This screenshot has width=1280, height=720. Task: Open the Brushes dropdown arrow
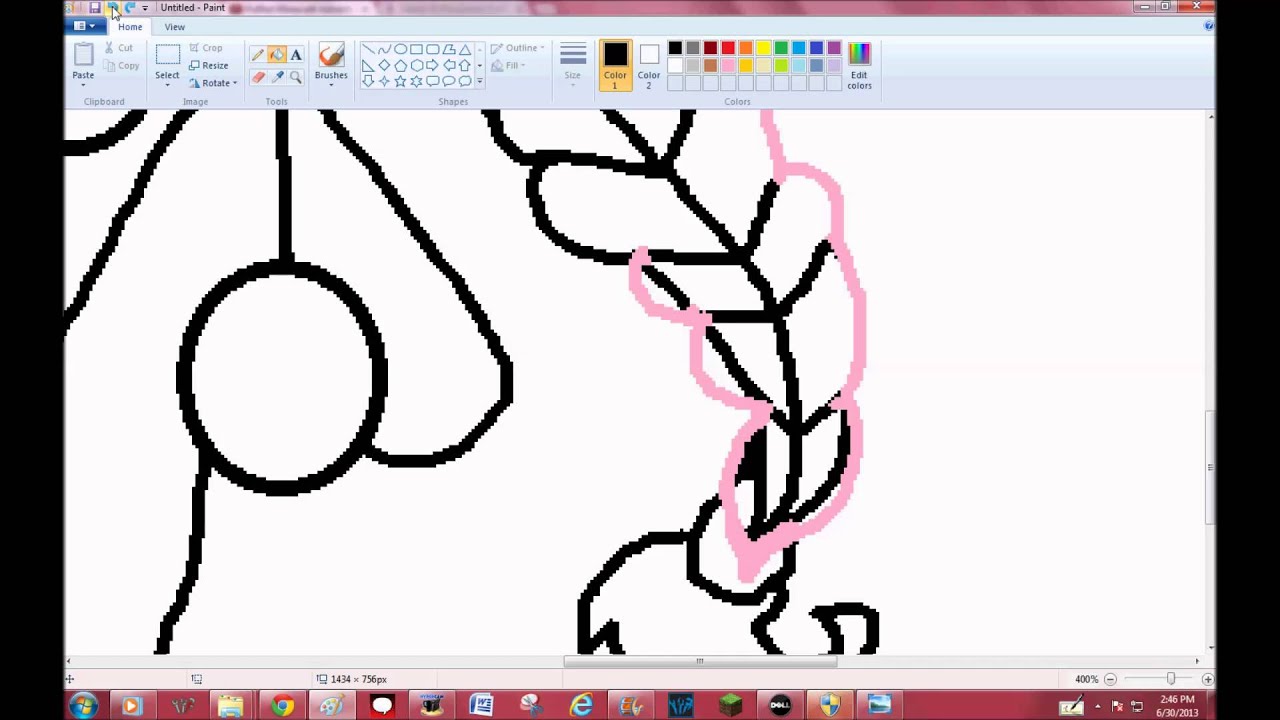[331, 83]
